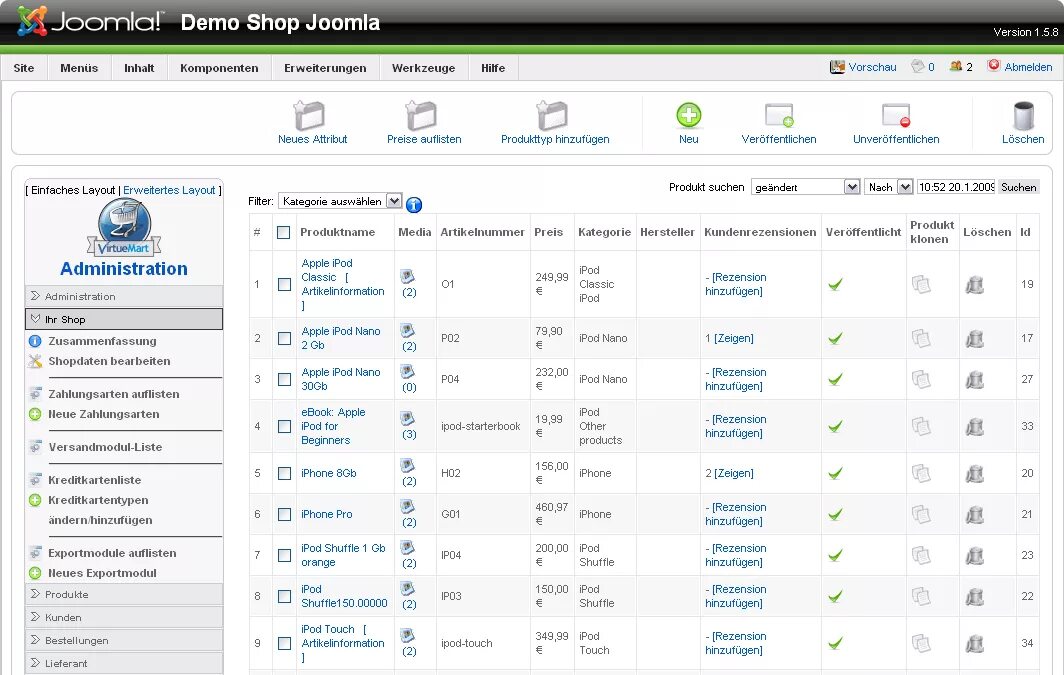Expand the Bestellungen sidebar section
This screenshot has height=675, width=1064.
(124, 640)
